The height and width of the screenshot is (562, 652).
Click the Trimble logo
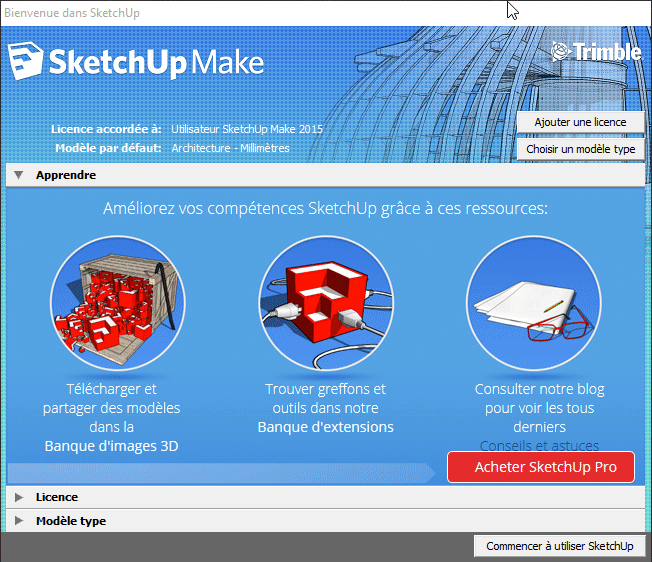(596, 52)
